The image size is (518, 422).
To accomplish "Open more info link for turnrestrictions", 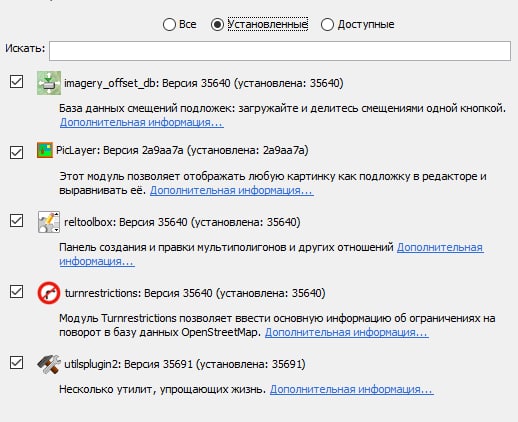I will point(347,332).
